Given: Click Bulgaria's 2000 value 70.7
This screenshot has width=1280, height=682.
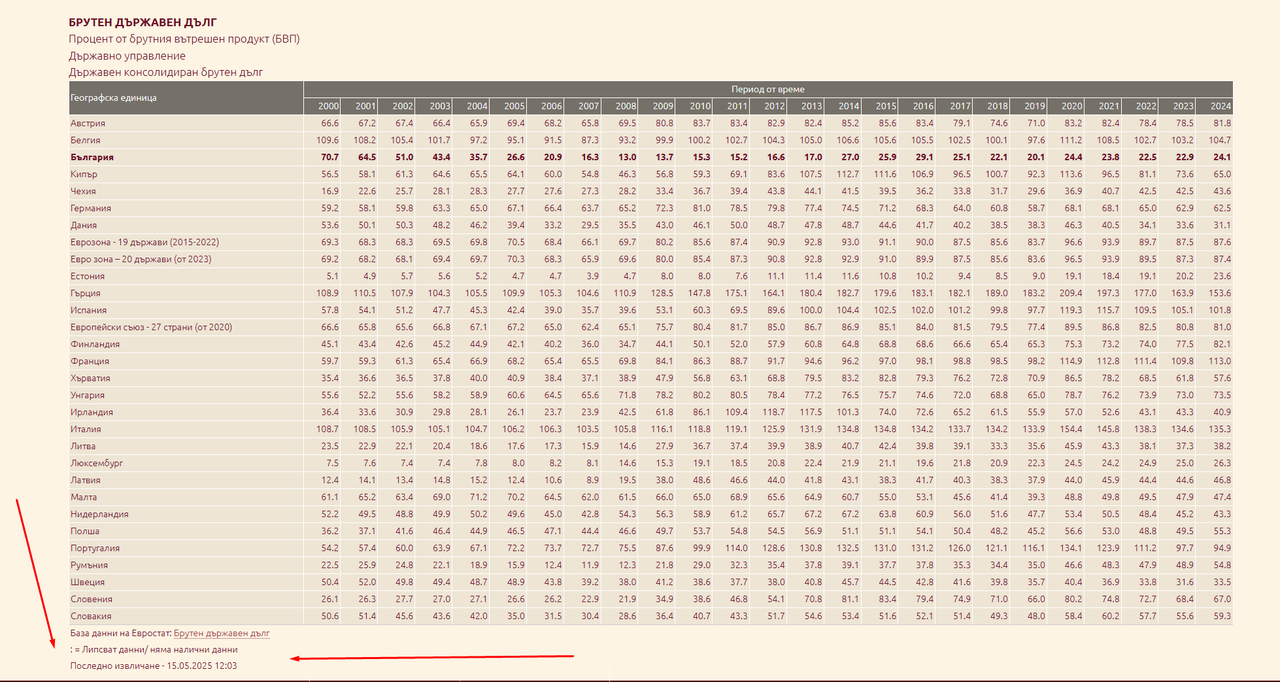Looking at the screenshot, I should click(331, 157).
